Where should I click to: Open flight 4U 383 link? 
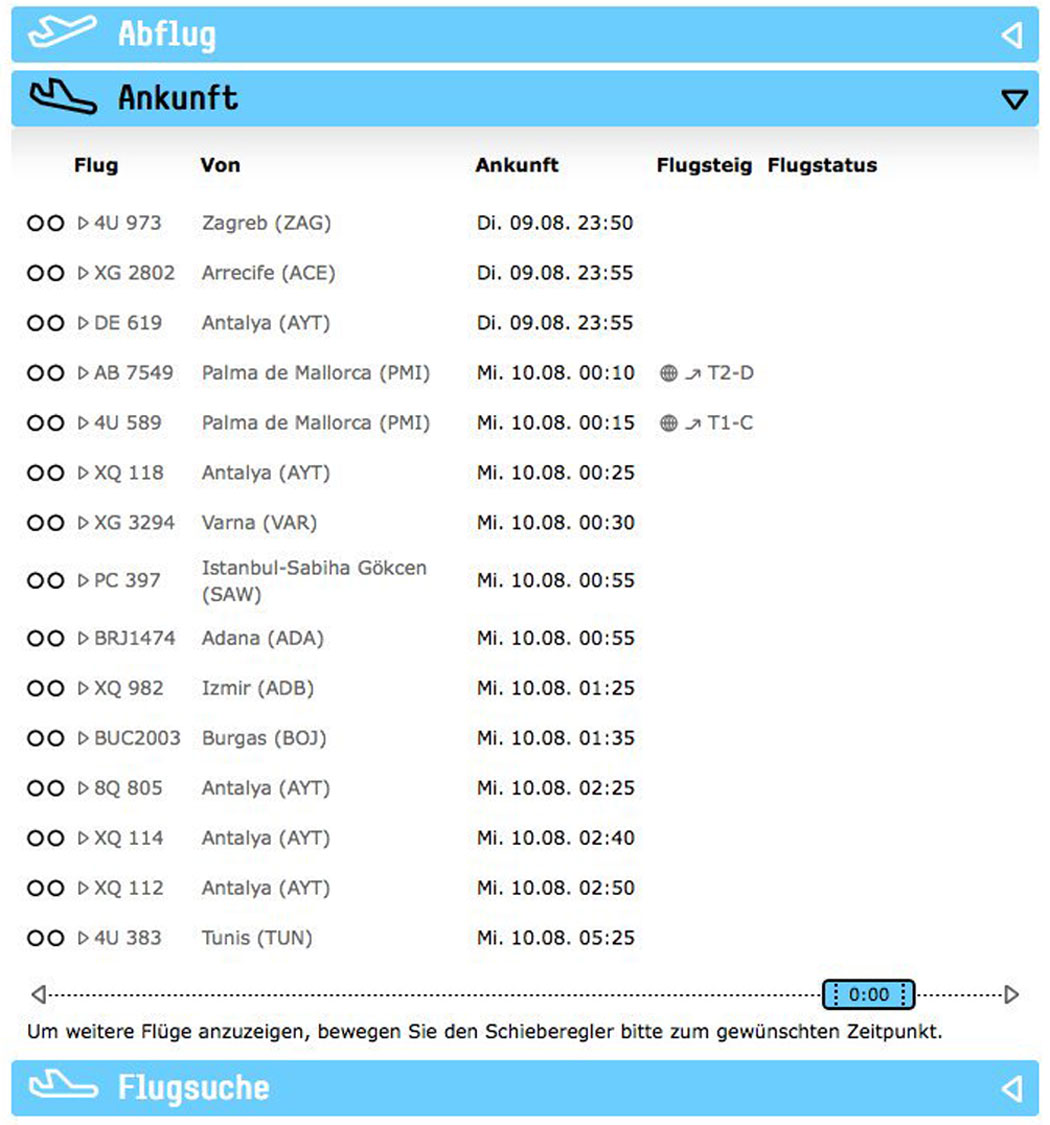[128, 938]
